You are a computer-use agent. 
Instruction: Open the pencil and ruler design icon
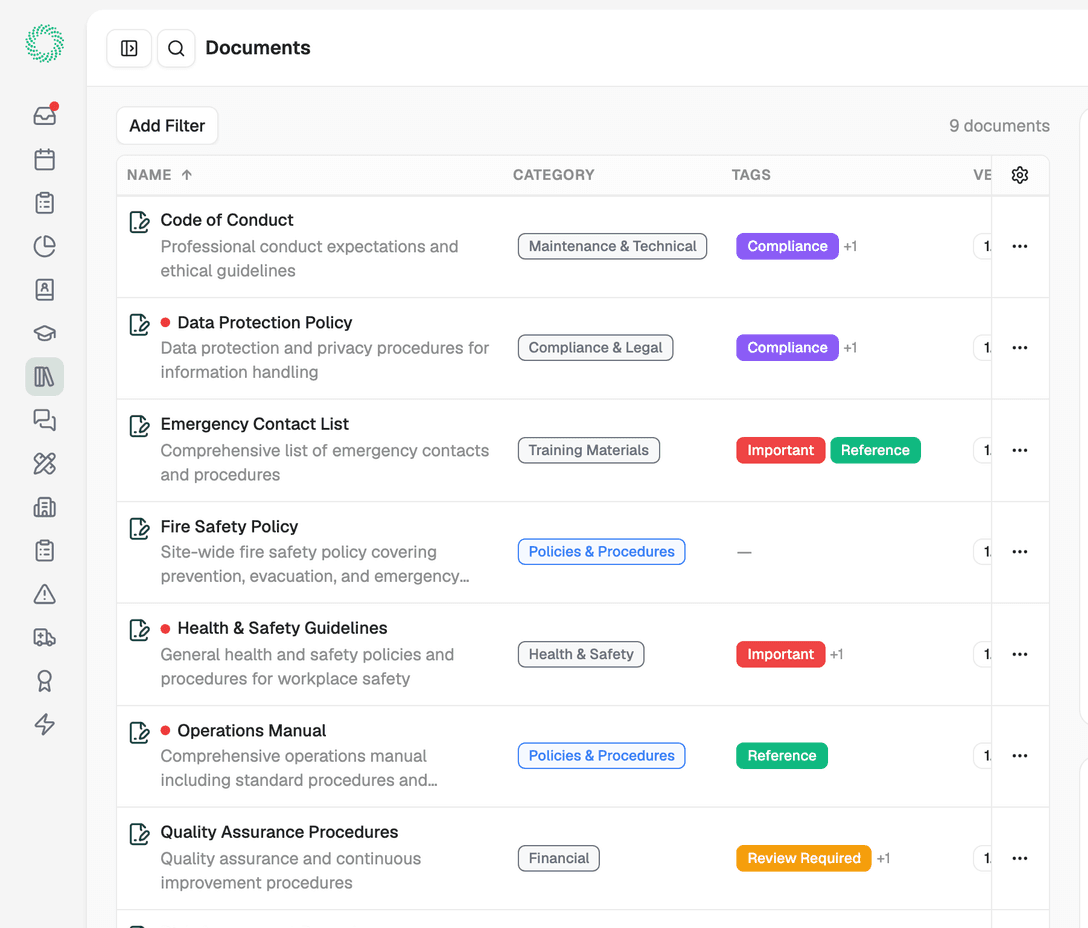(x=44, y=464)
